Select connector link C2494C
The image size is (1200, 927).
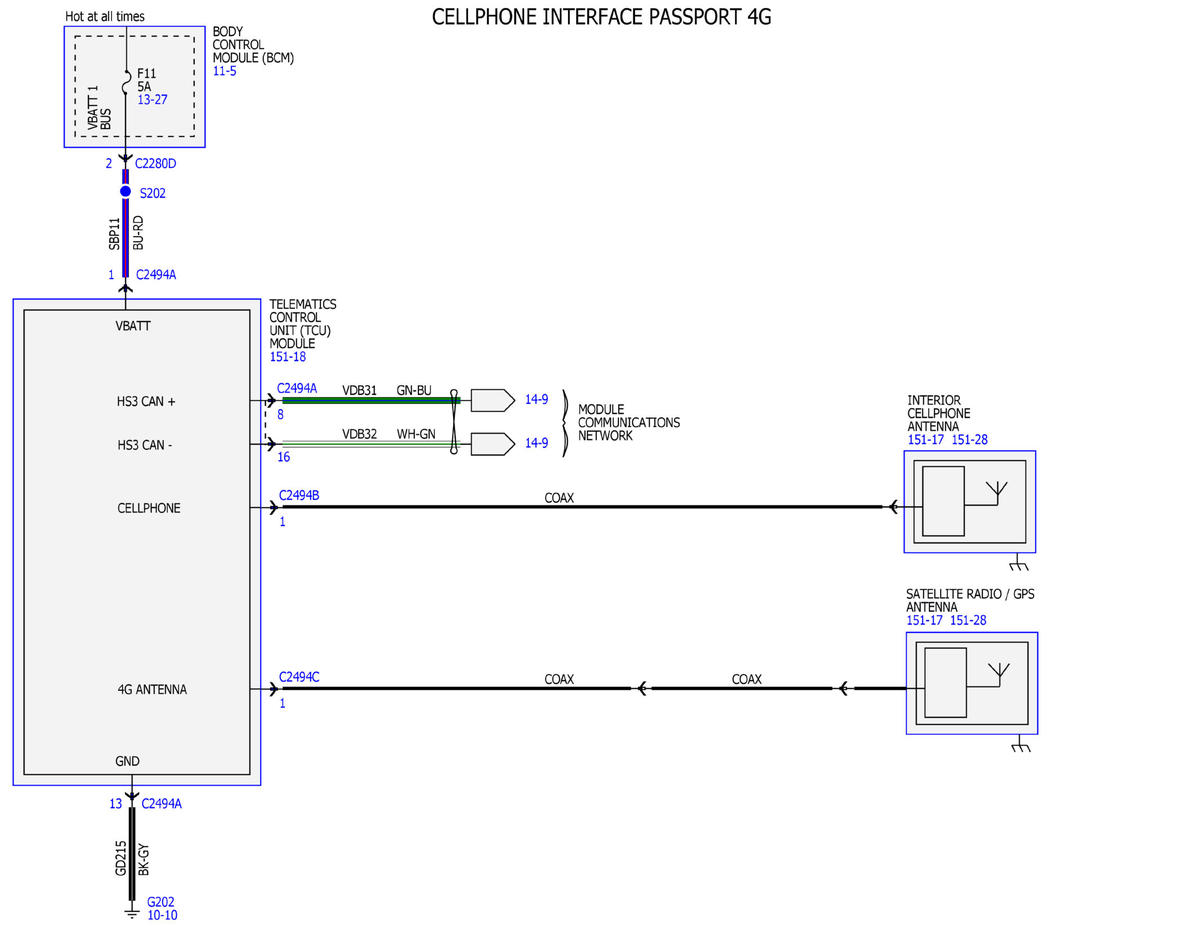(x=299, y=677)
